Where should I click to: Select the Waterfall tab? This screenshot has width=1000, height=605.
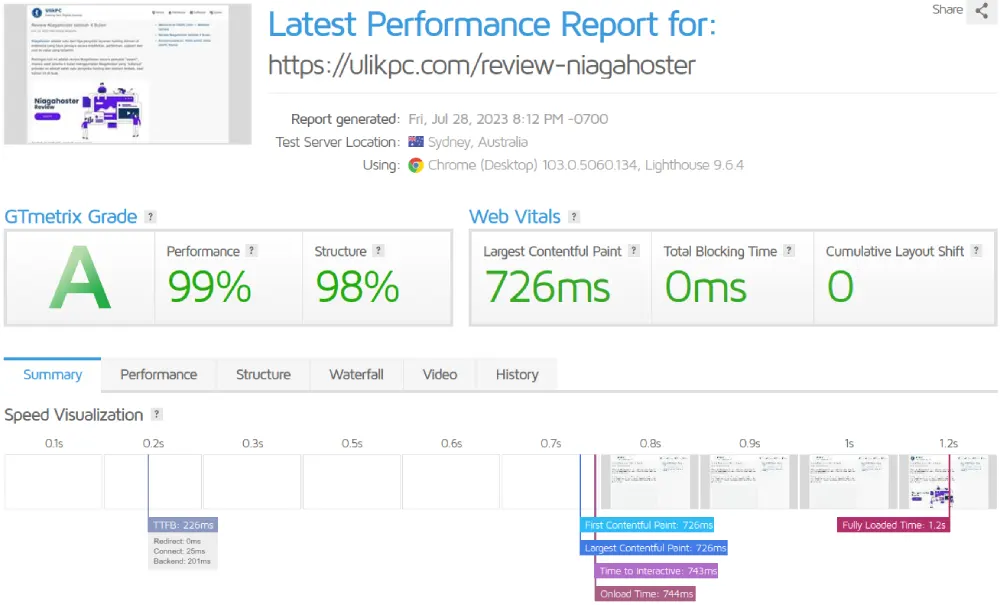coord(356,374)
